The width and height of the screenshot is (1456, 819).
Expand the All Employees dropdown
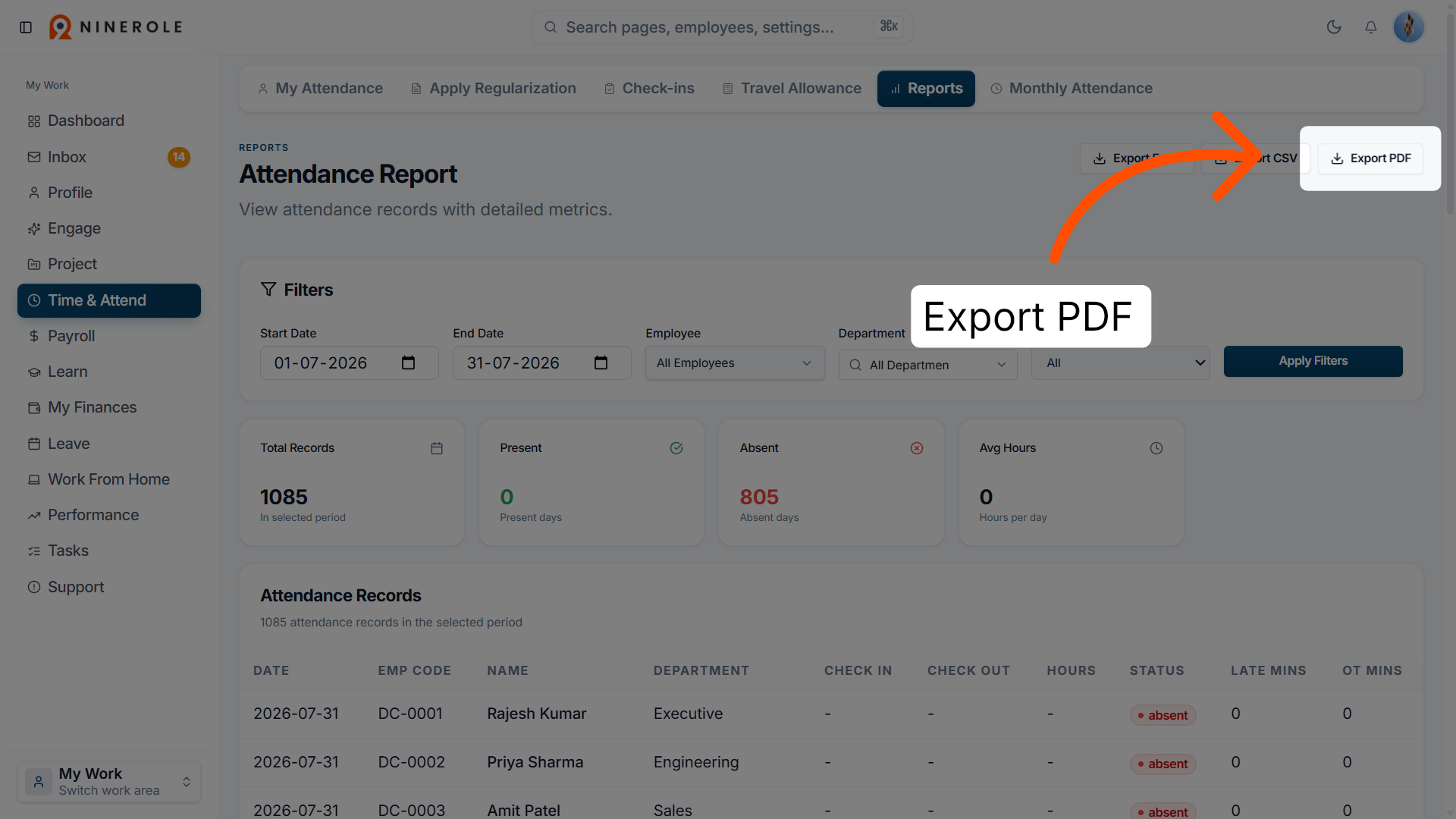(x=734, y=363)
